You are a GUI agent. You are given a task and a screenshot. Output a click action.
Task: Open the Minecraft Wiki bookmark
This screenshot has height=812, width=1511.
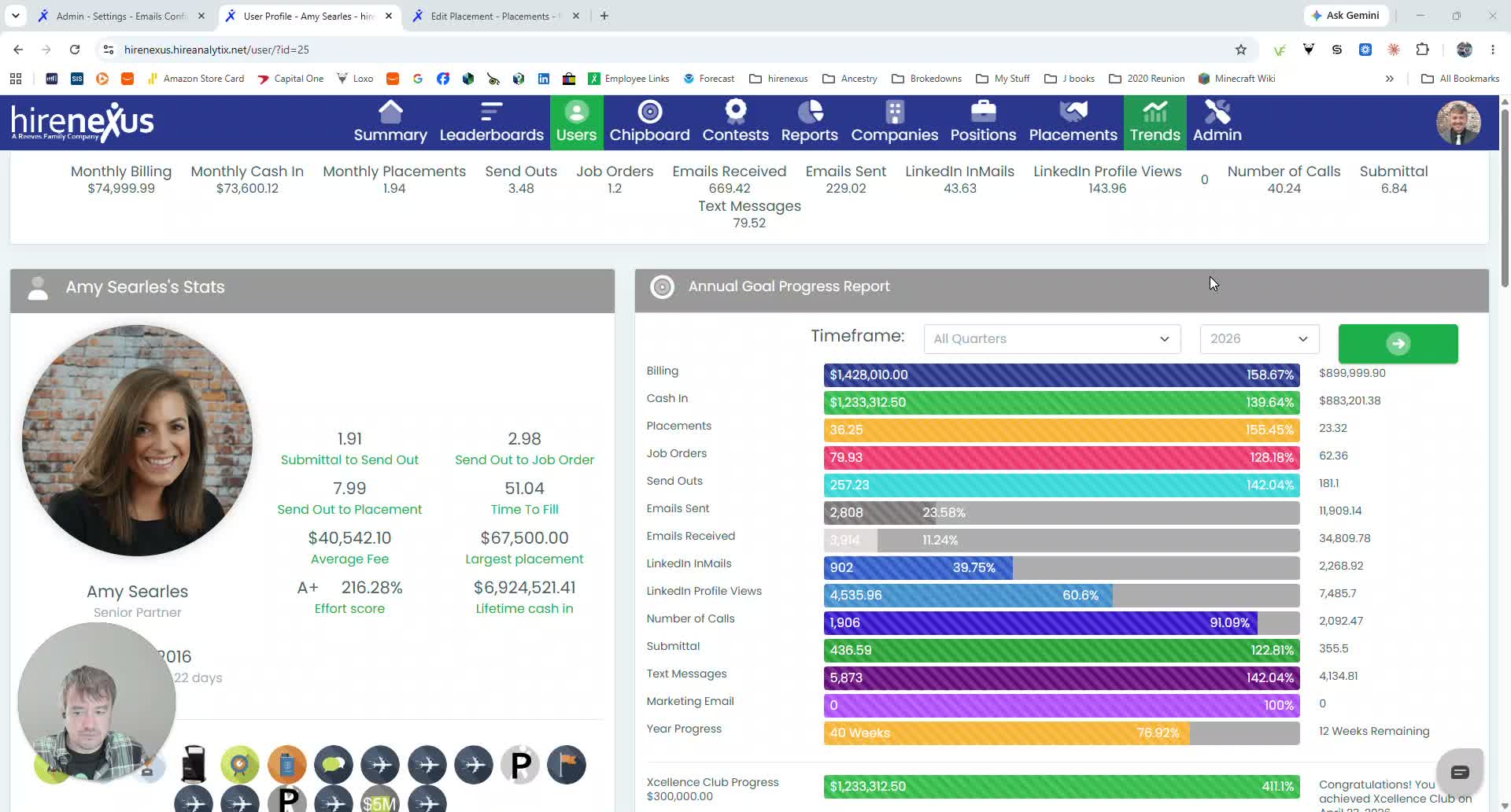[x=1236, y=79]
